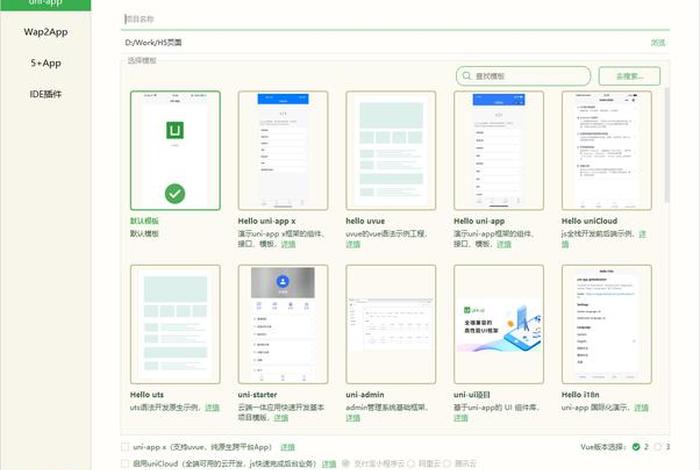Click the magnifier icon in template search
Viewport: 700px width, 470px height.
coord(467,76)
